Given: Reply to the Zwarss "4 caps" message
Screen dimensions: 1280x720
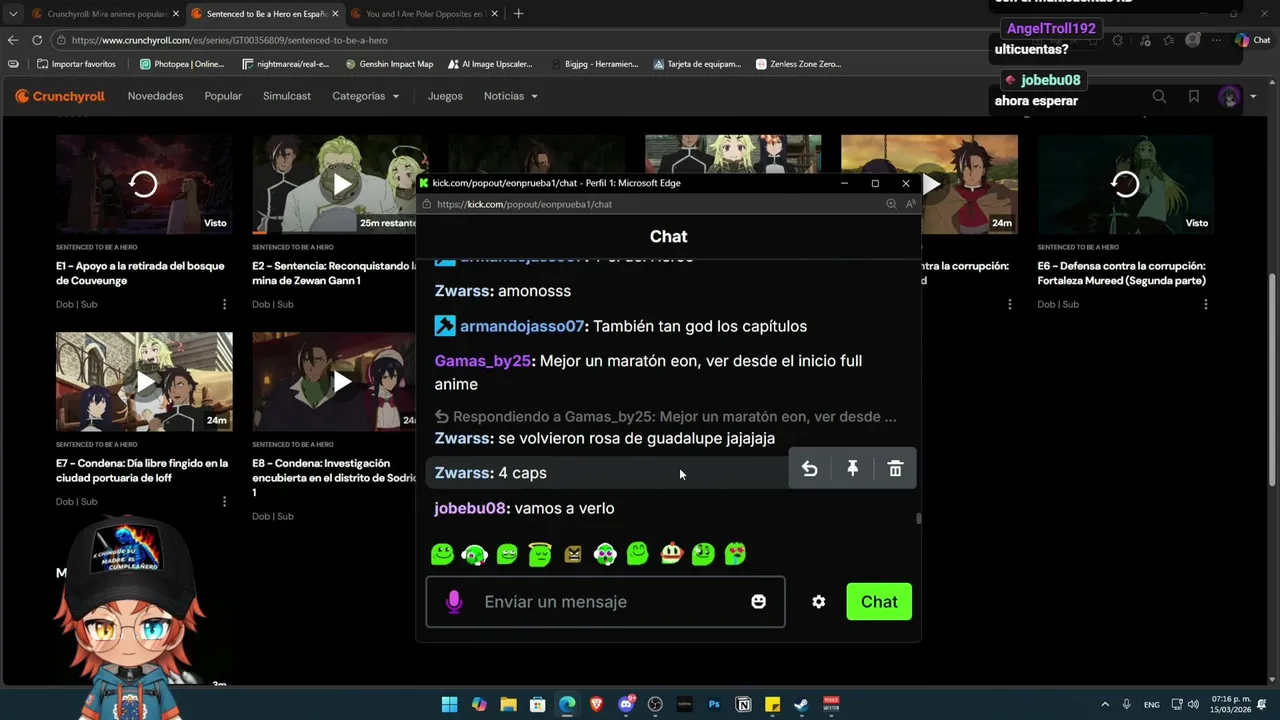Looking at the screenshot, I should coord(809,469).
